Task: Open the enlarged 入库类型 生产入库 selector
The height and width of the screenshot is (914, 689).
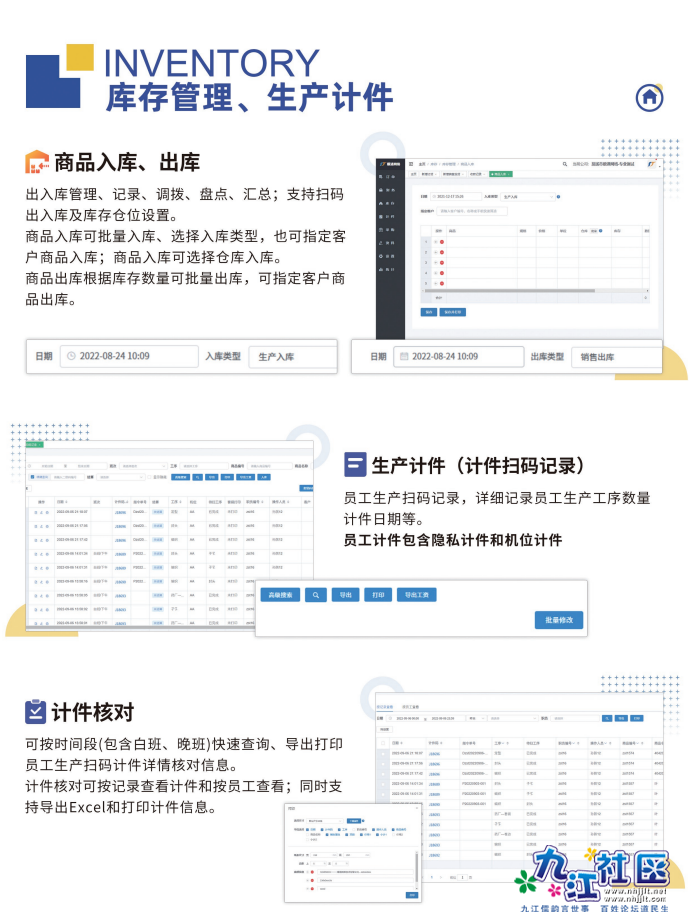Action: point(293,357)
